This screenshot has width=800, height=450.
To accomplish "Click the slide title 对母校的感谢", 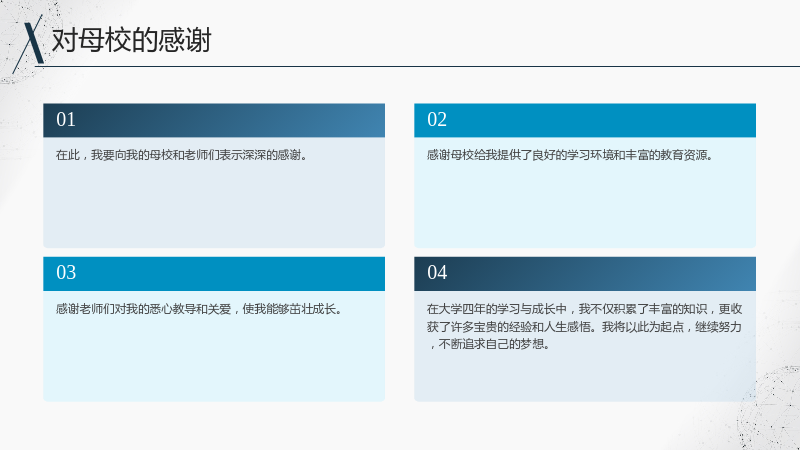I will coord(132,40).
